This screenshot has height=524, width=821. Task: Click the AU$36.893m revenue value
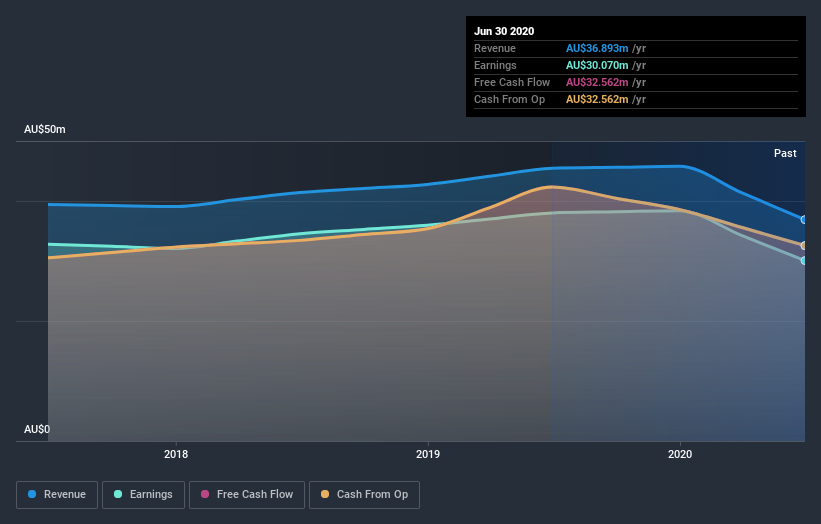click(x=597, y=49)
